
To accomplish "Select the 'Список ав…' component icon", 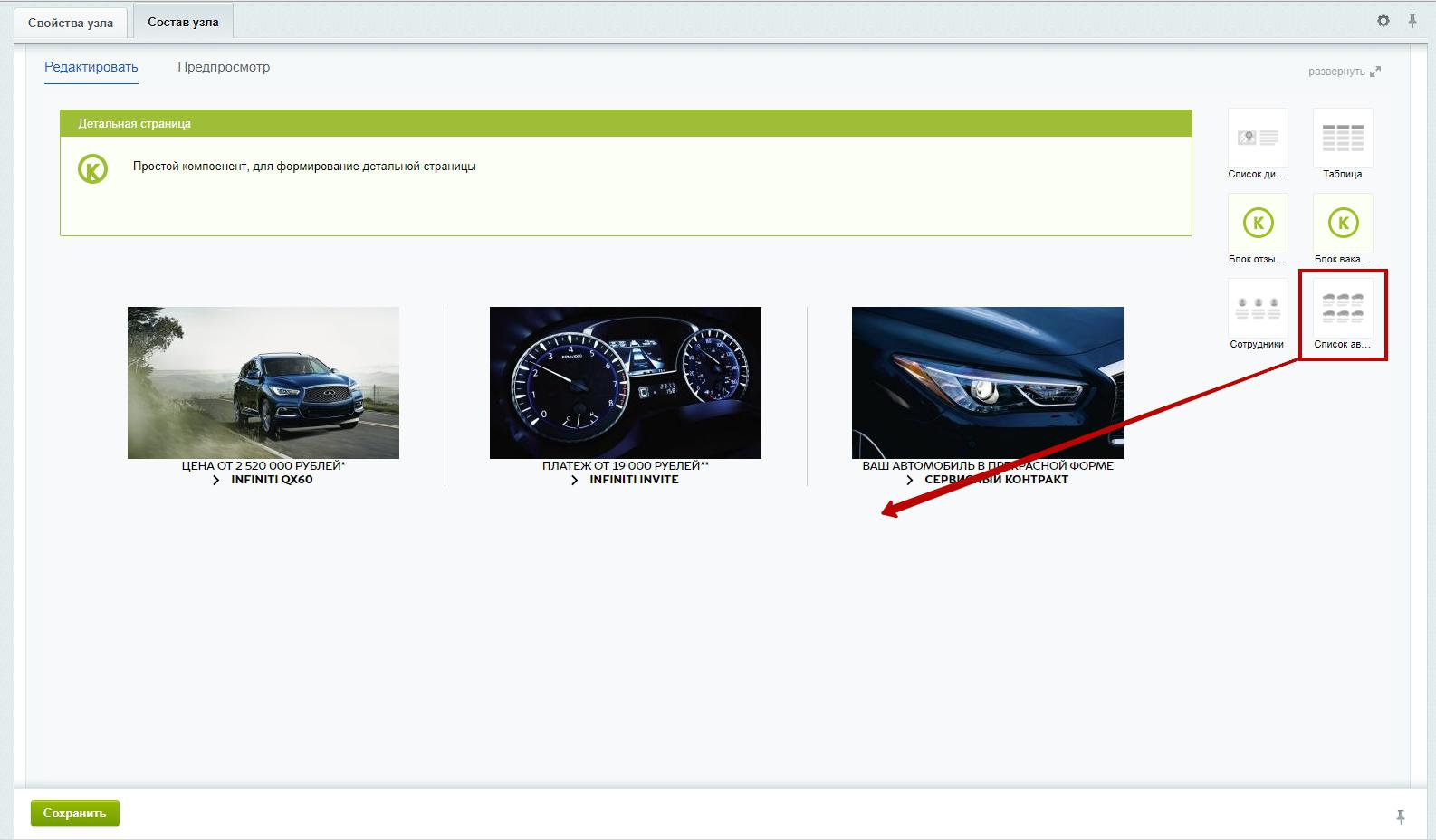I will (1343, 308).
